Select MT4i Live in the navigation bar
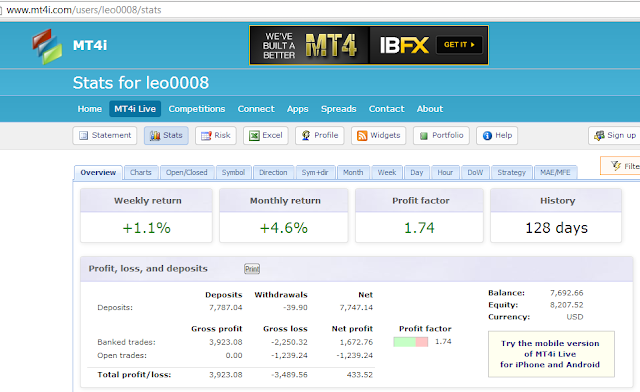This screenshot has width=640, height=392. point(135,109)
